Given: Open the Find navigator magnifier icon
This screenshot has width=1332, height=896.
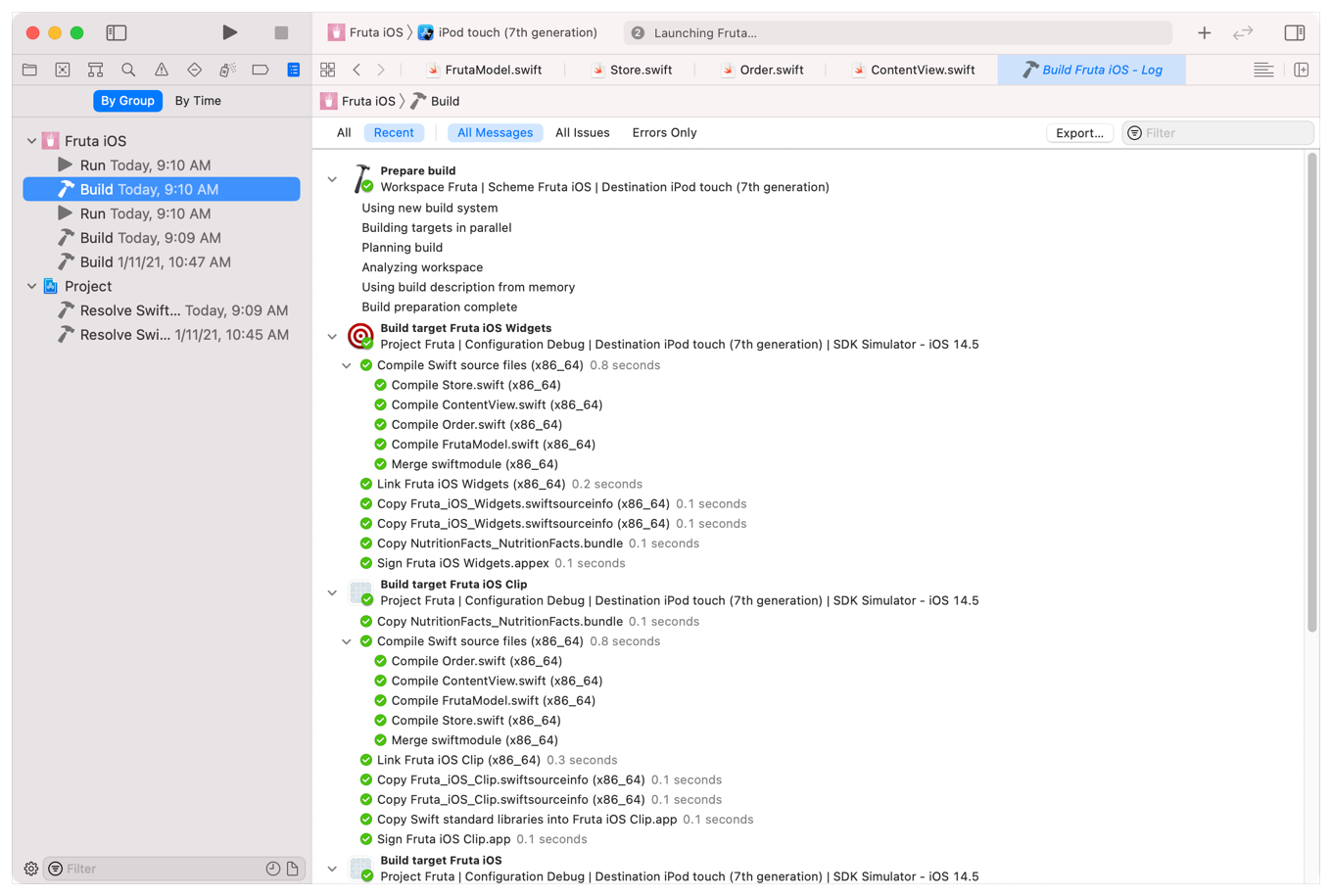Looking at the screenshot, I should pyautogui.click(x=128, y=70).
